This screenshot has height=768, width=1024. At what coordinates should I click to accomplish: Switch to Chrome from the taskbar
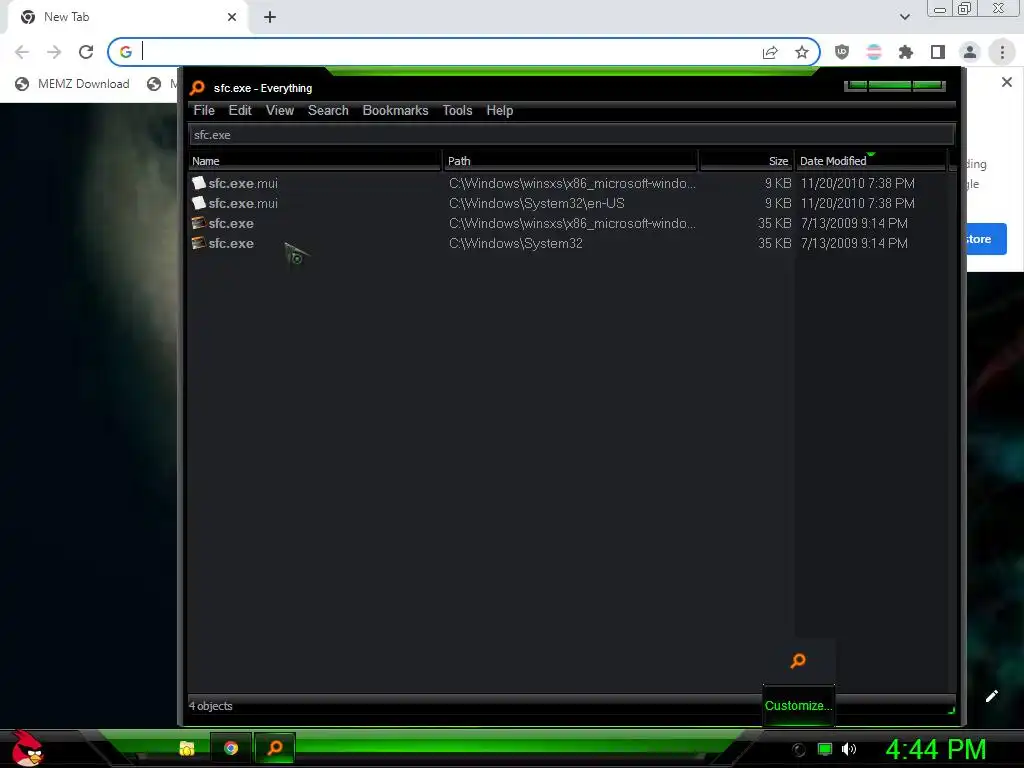coord(231,748)
